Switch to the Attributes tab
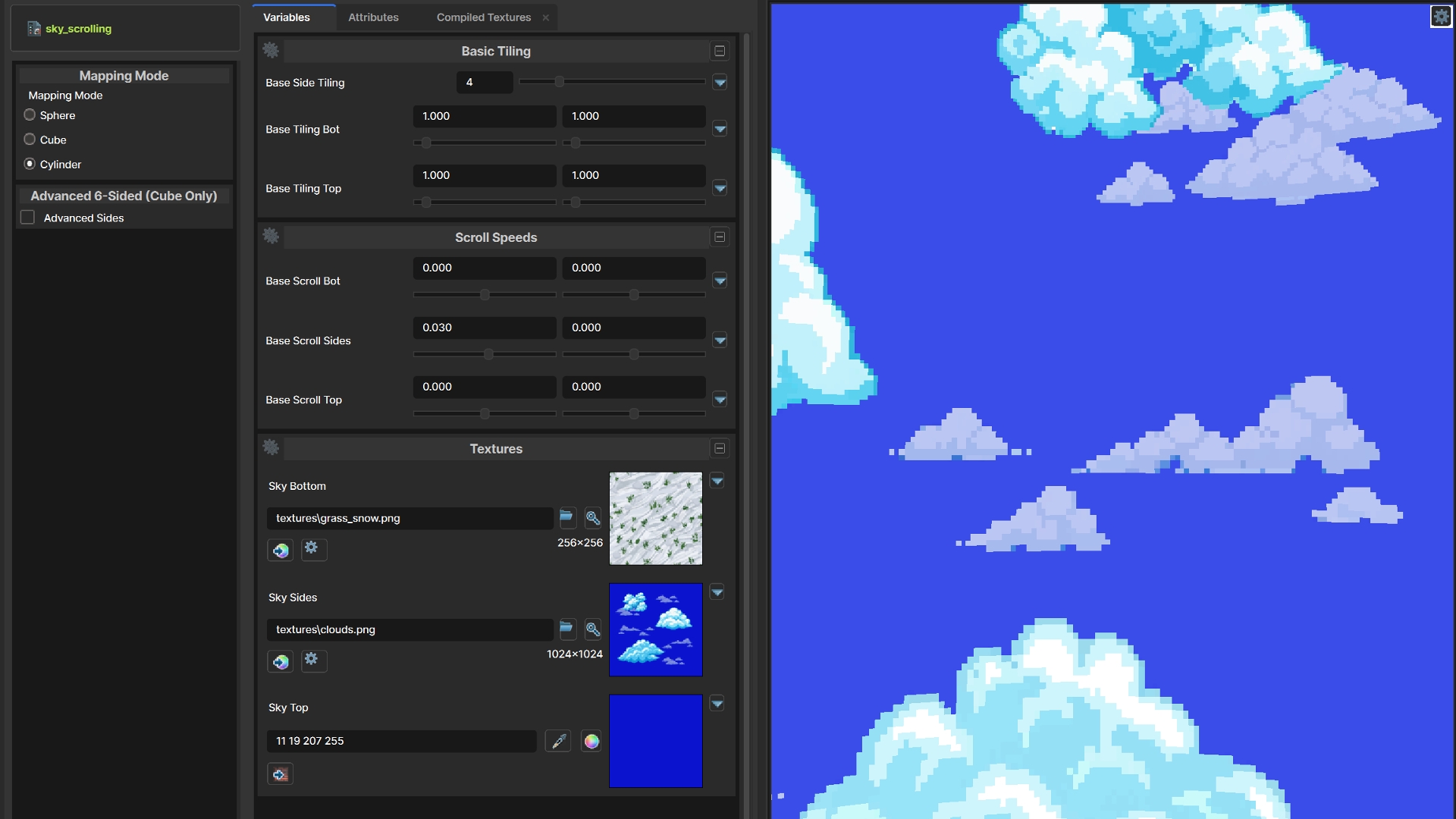Screen dimensions: 1456x819 click(x=373, y=17)
